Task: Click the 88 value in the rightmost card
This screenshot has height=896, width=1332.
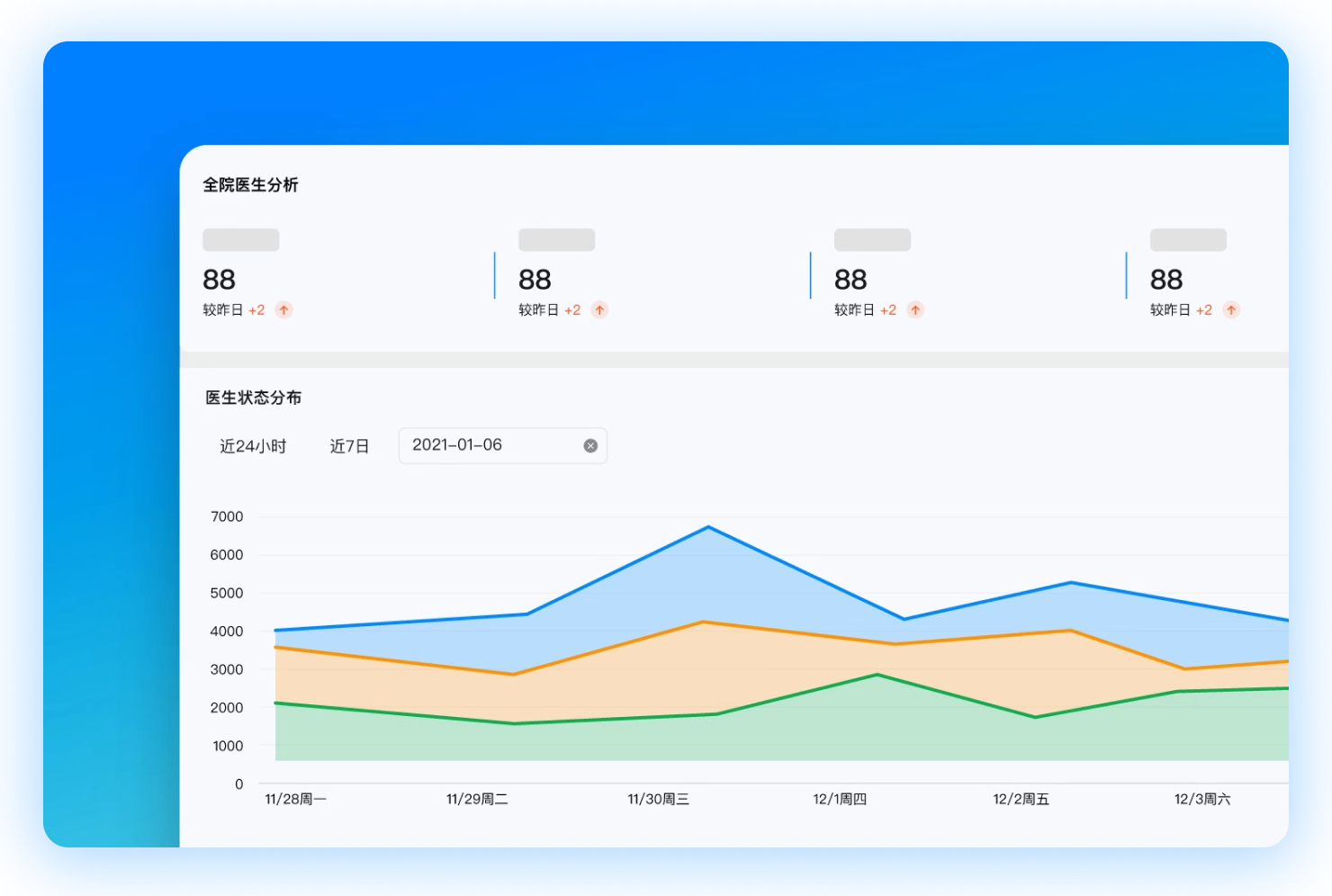Action: 1166,280
